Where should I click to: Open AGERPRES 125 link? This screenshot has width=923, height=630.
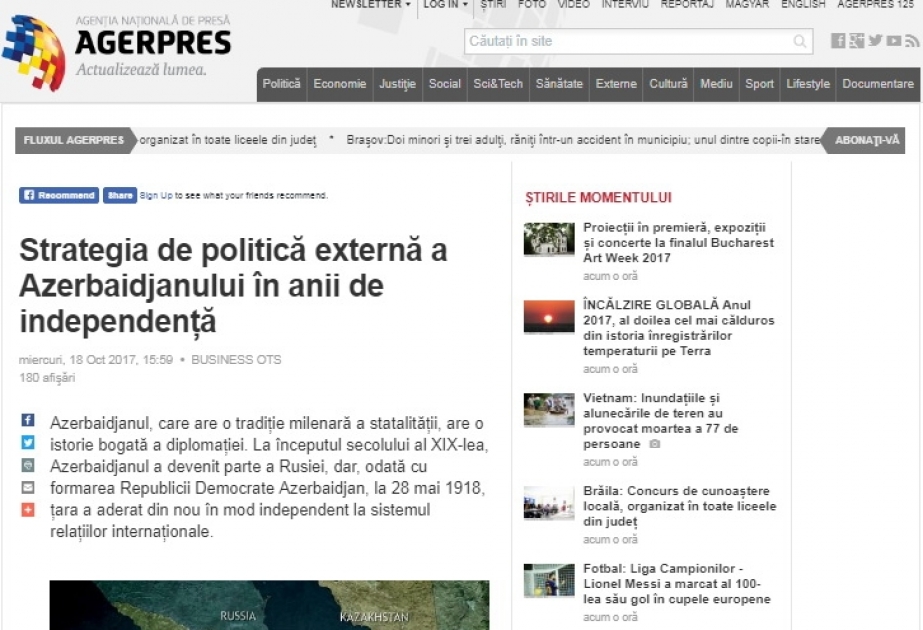(875, 5)
